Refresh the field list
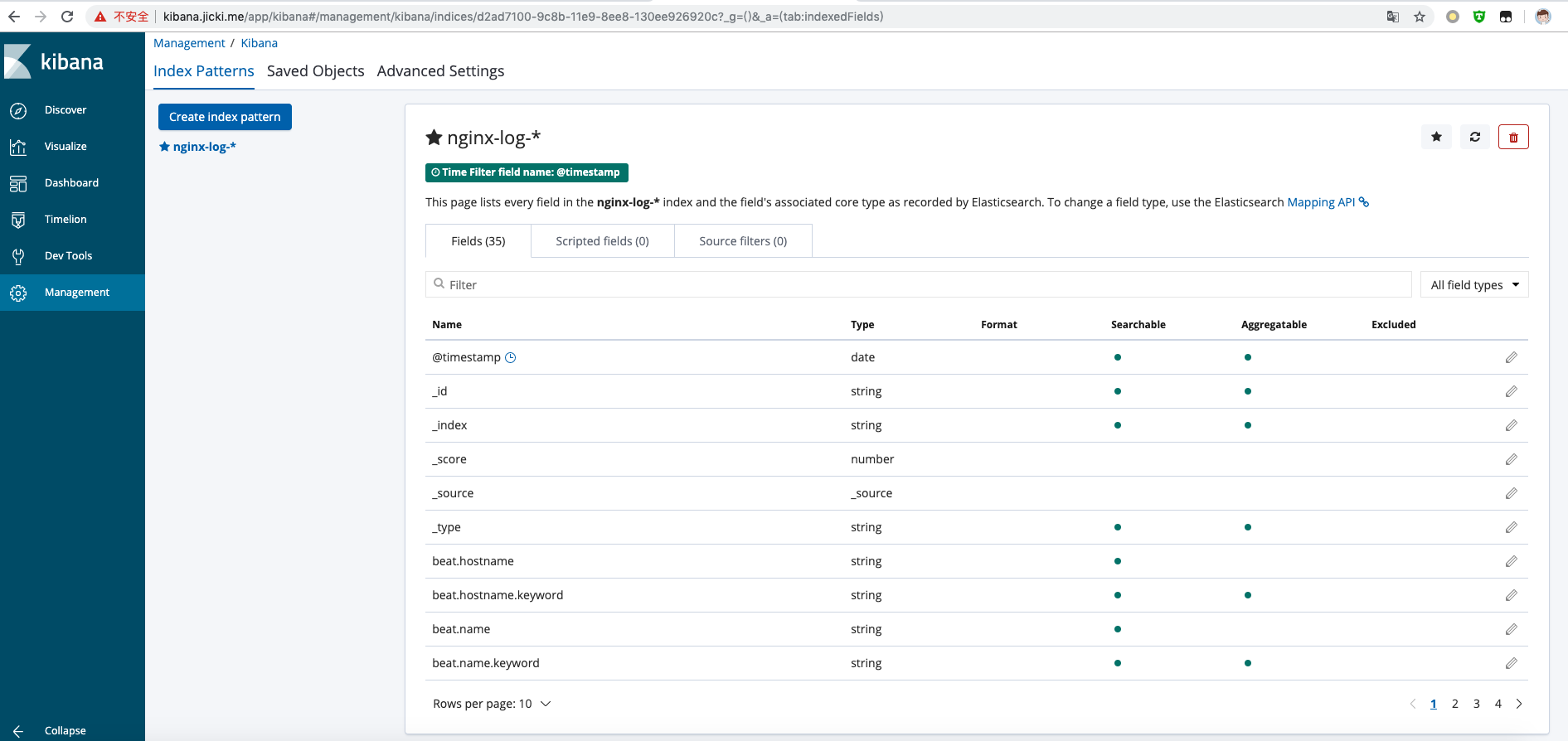 point(1475,138)
